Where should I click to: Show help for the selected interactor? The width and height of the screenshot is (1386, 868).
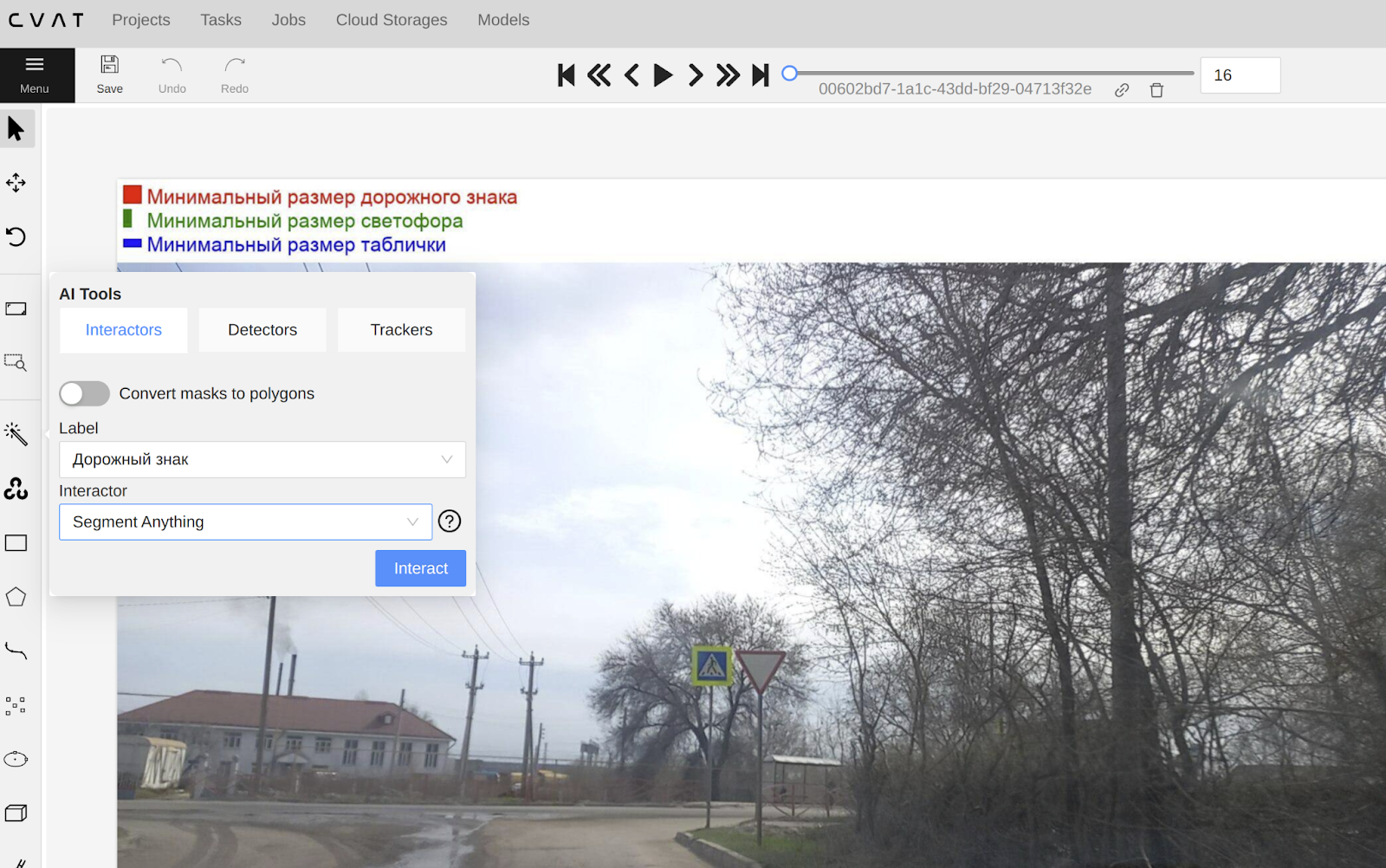[450, 521]
